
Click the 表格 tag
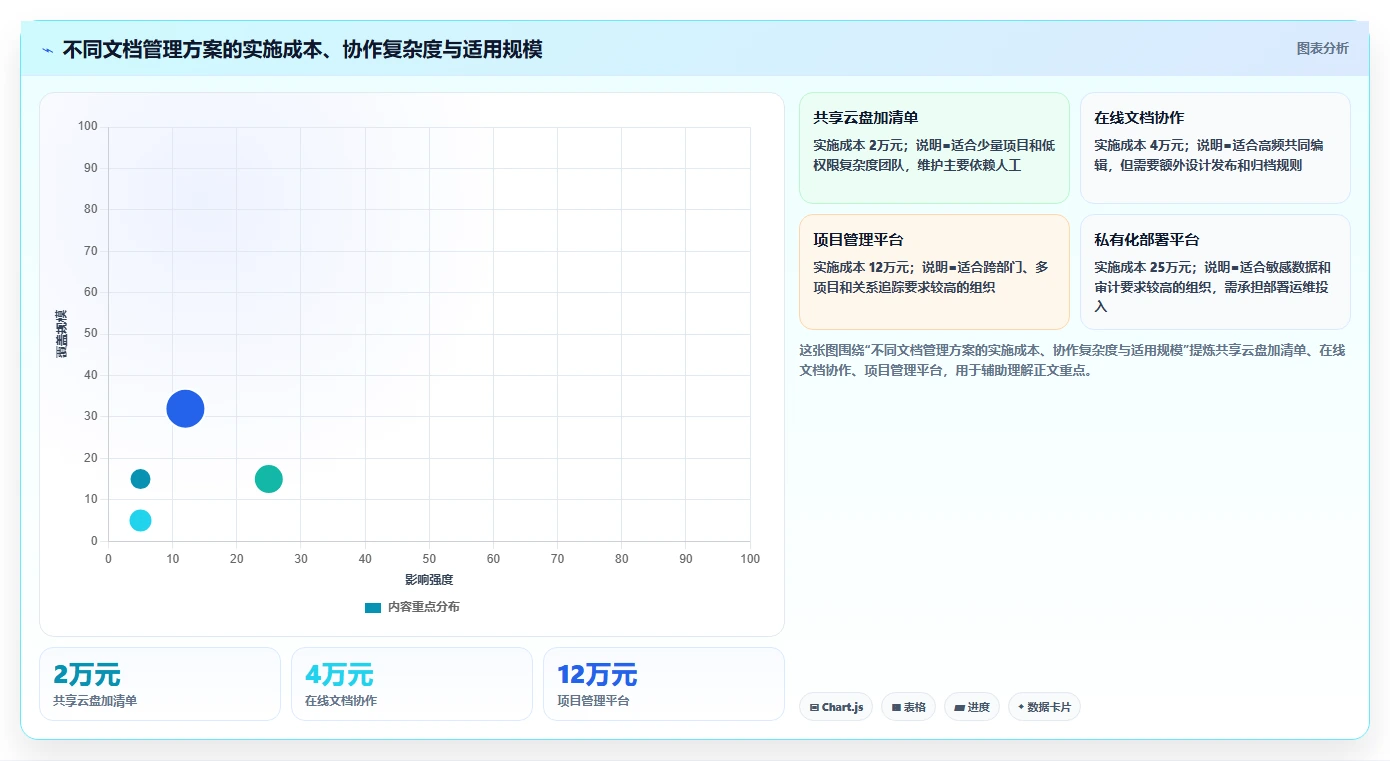click(908, 707)
